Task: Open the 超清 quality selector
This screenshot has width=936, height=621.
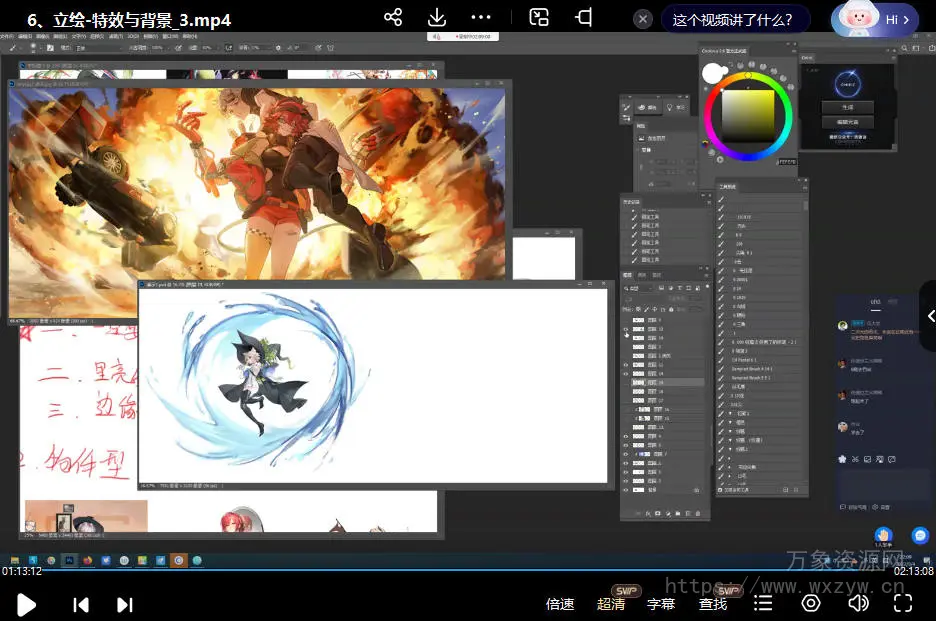Action: tap(611, 604)
